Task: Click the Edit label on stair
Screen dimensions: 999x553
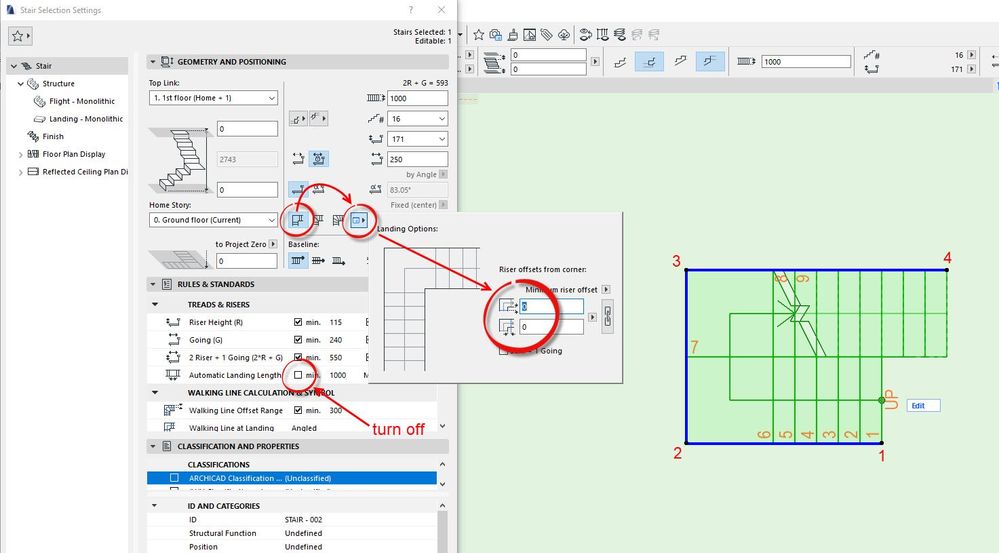Action: (923, 405)
